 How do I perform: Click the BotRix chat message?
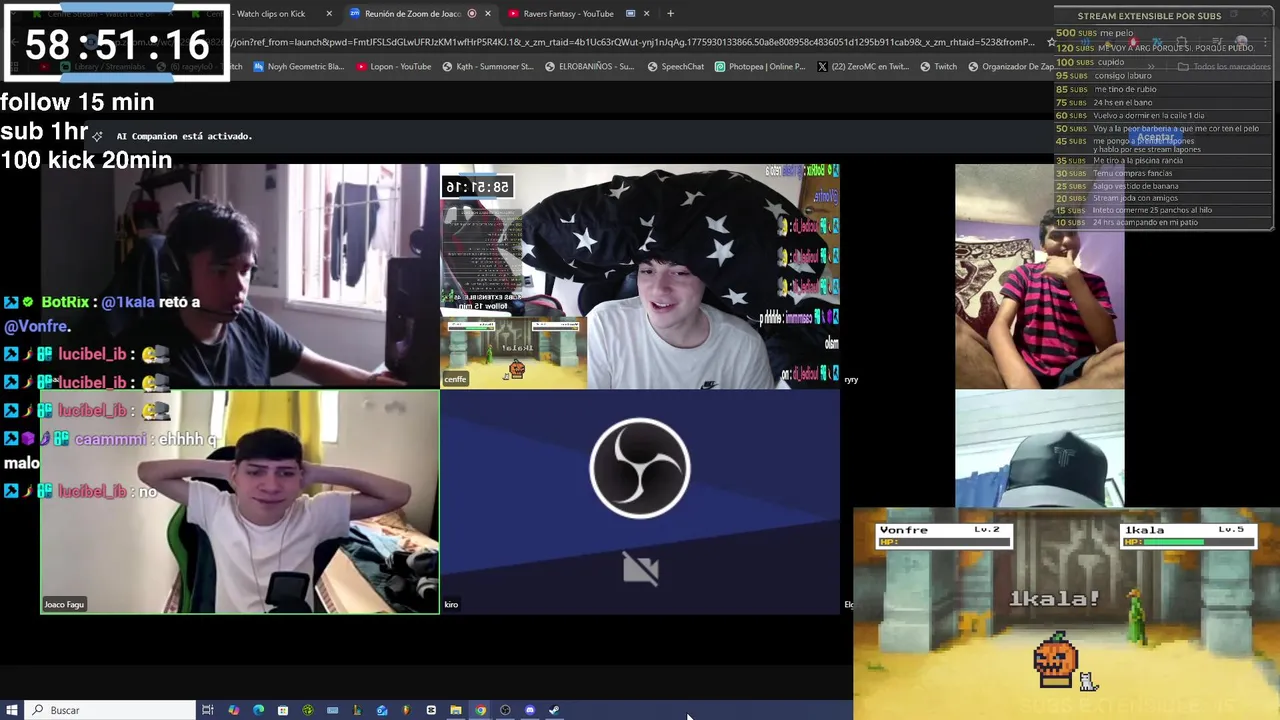pos(102,314)
